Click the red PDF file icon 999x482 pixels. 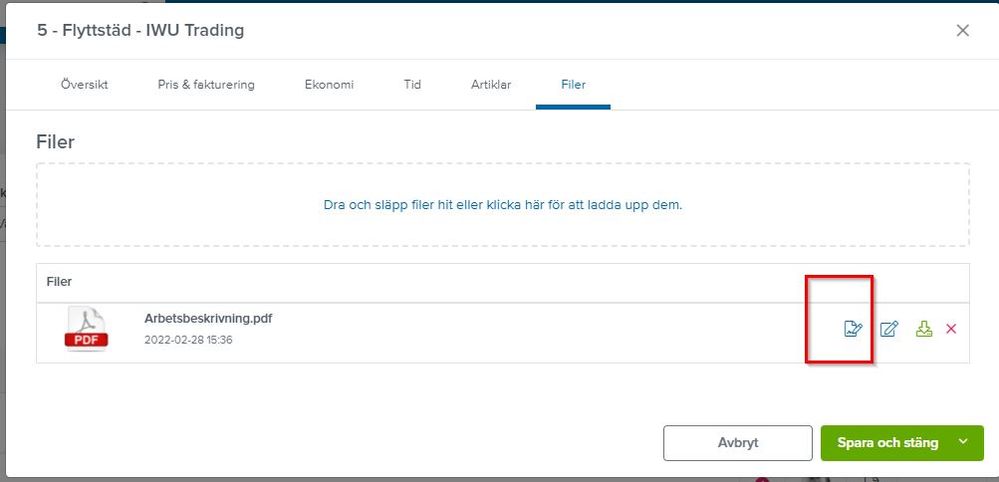coord(87,330)
